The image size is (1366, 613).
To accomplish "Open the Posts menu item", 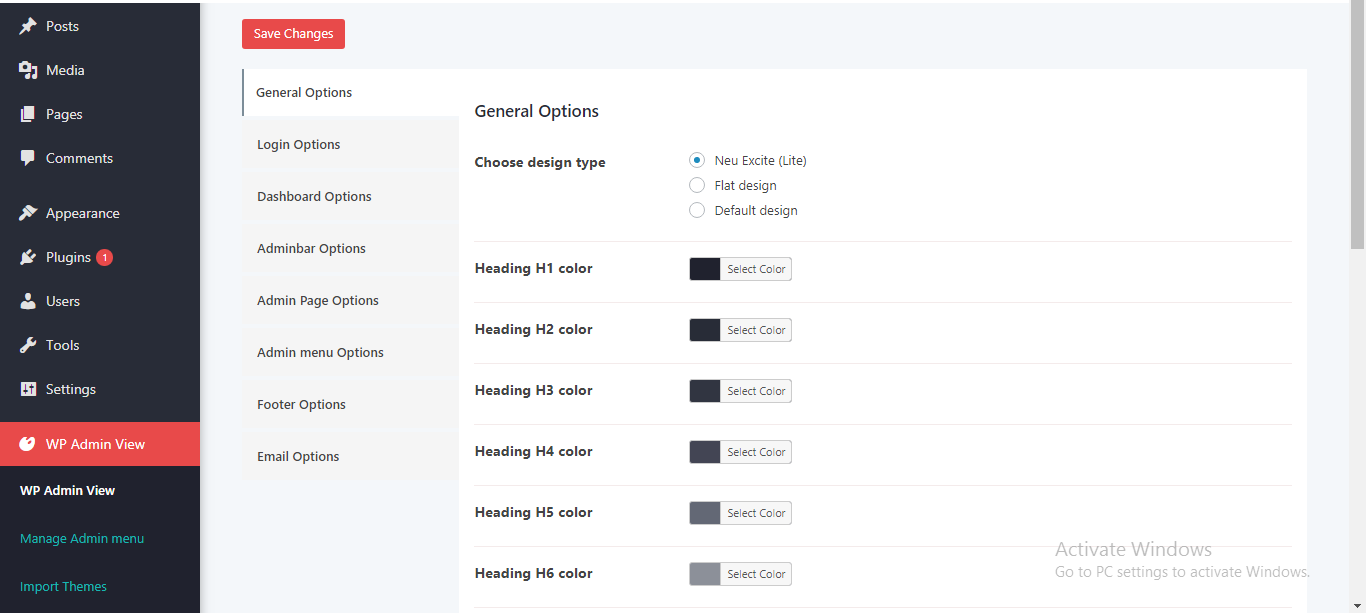I will 100,26.
